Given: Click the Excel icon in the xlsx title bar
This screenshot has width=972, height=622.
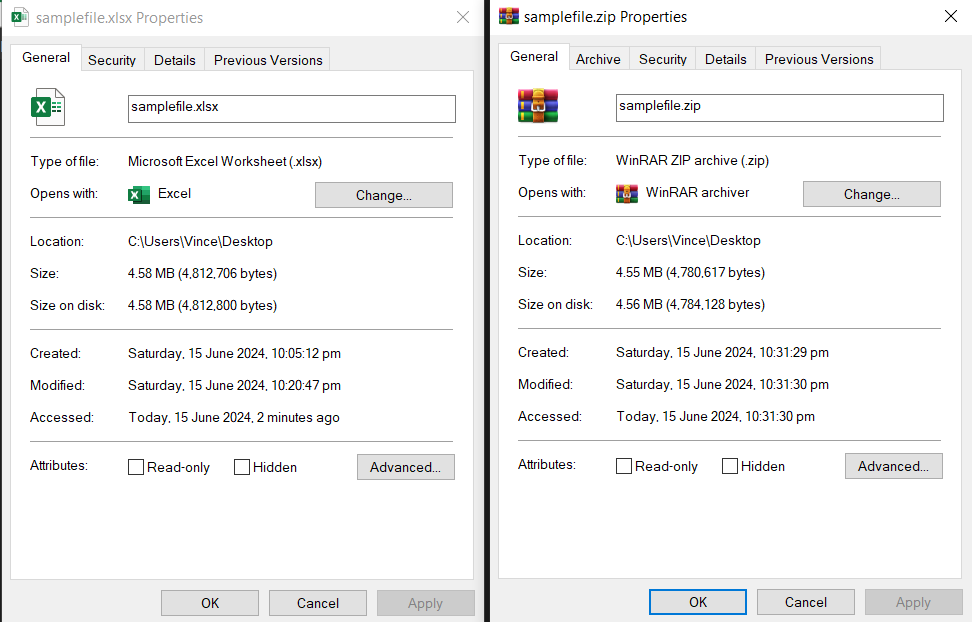Looking at the screenshot, I should click(22, 17).
